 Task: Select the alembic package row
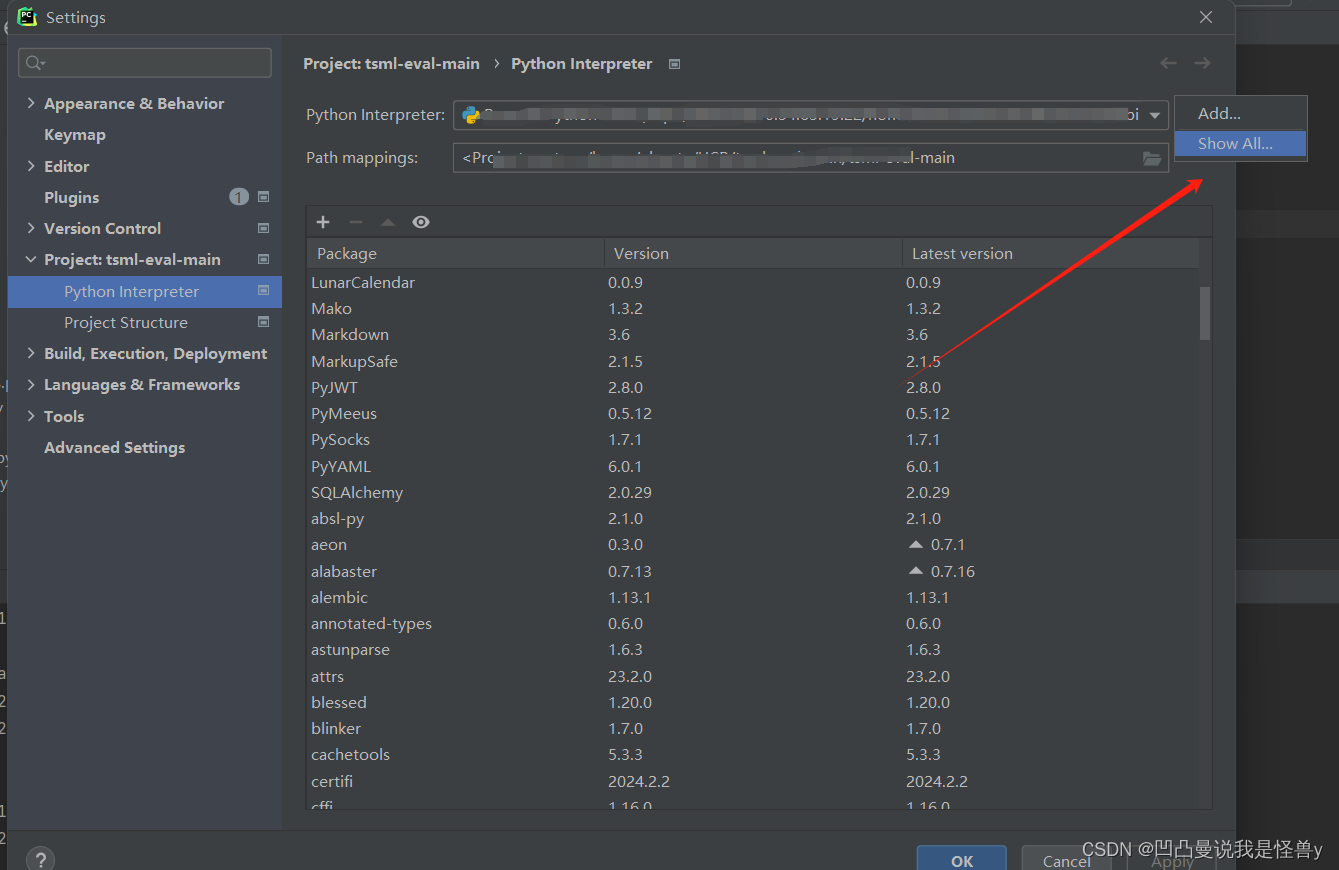click(x=753, y=597)
